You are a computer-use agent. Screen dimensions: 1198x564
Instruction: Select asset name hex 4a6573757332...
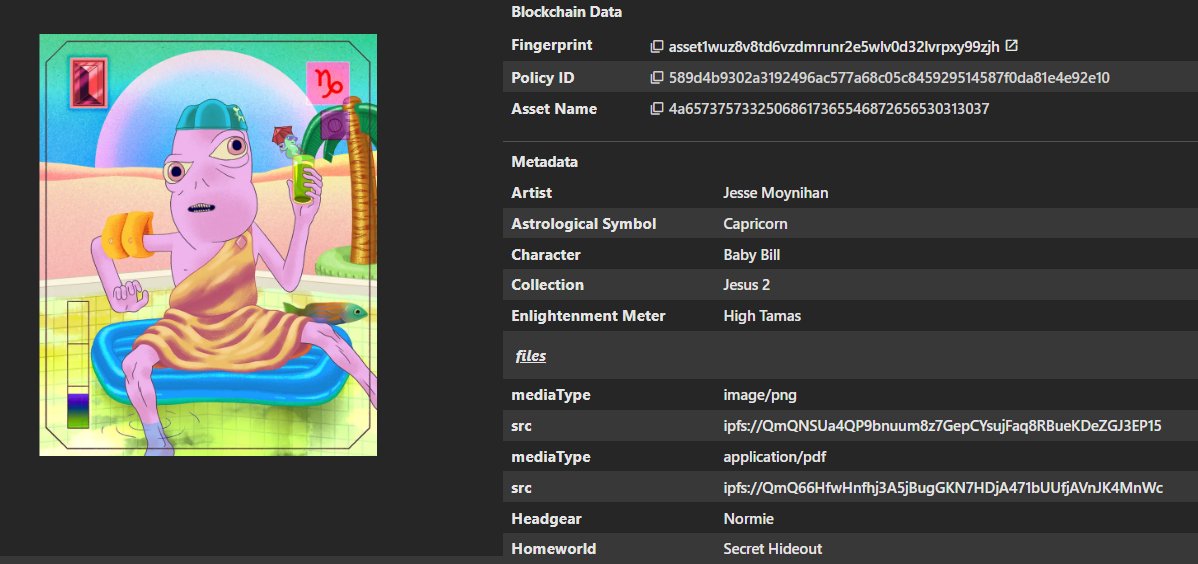(829, 109)
